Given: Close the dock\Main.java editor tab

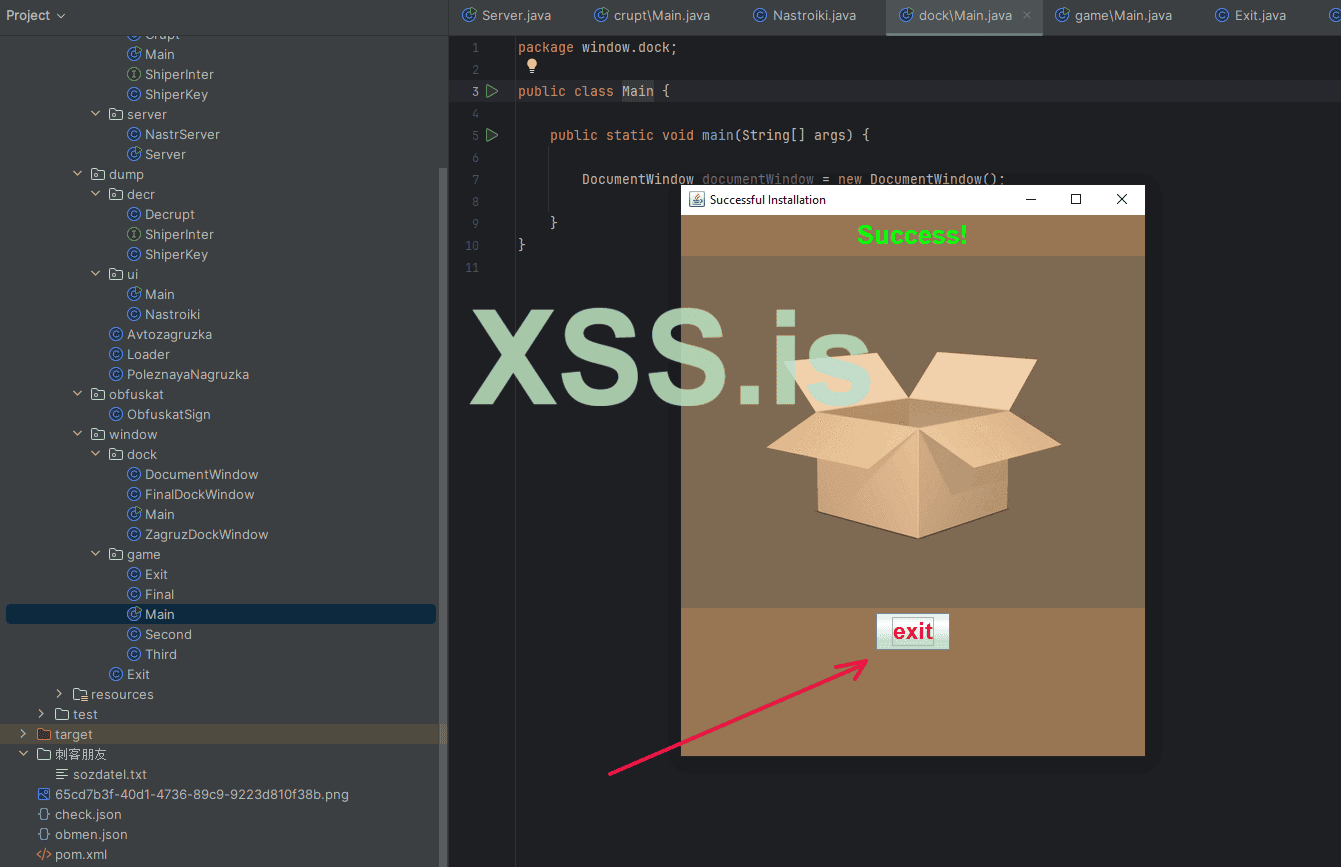Looking at the screenshot, I should [x=1027, y=15].
